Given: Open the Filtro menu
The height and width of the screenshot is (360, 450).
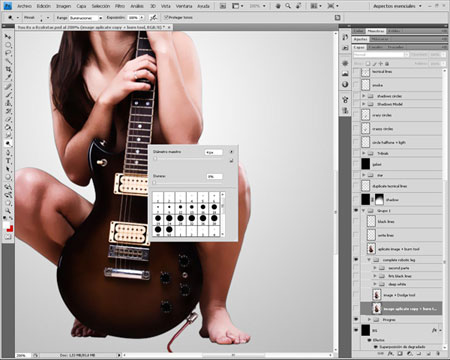Looking at the screenshot, I should (120, 6).
